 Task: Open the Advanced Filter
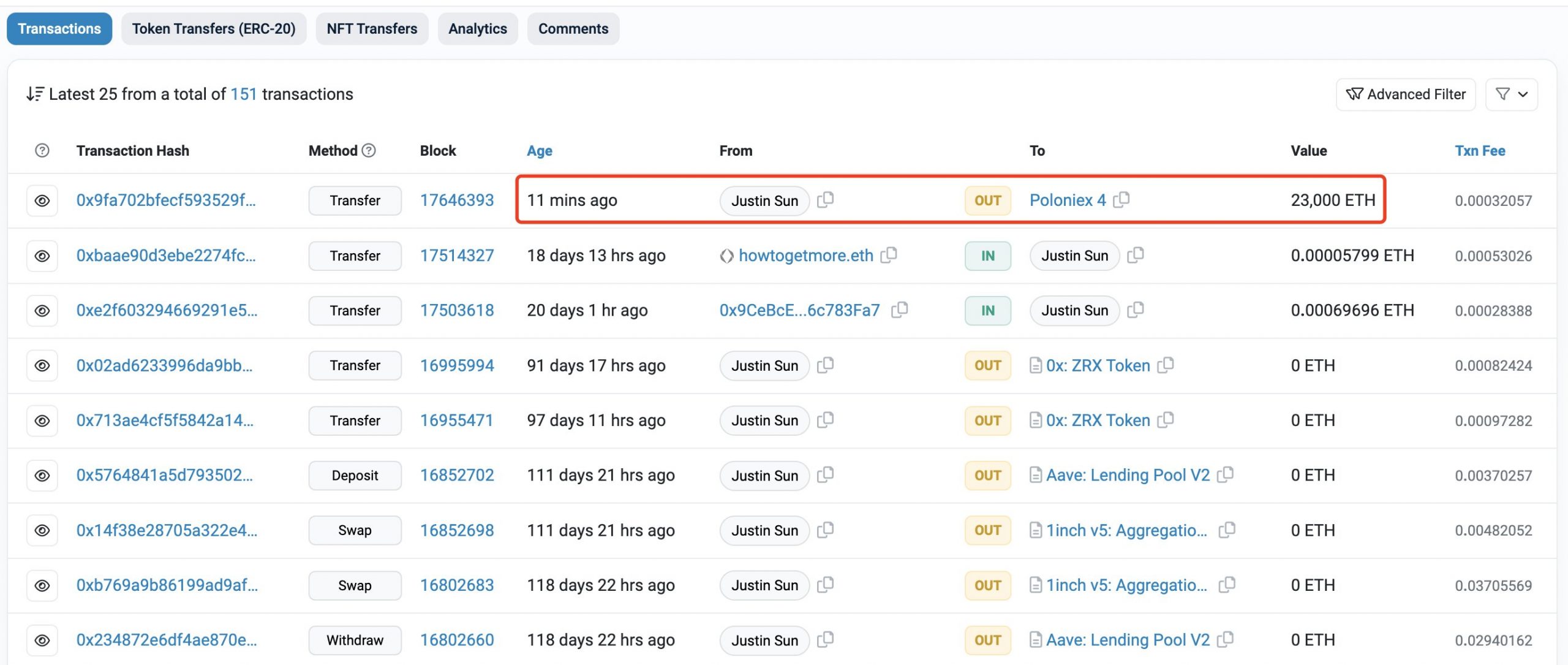pyautogui.click(x=1406, y=94)
